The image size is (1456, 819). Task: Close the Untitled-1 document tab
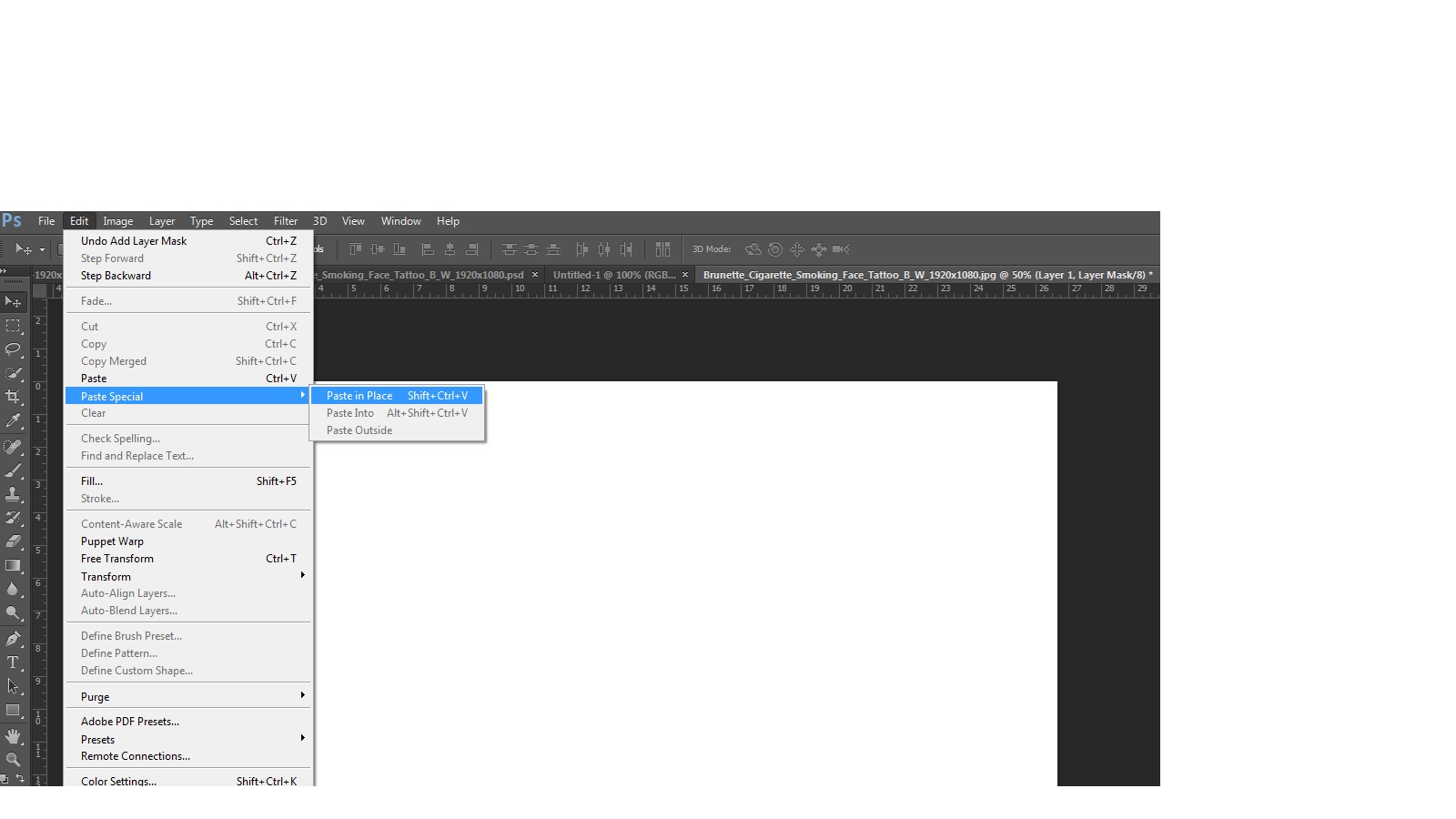(x=684, y=274)
